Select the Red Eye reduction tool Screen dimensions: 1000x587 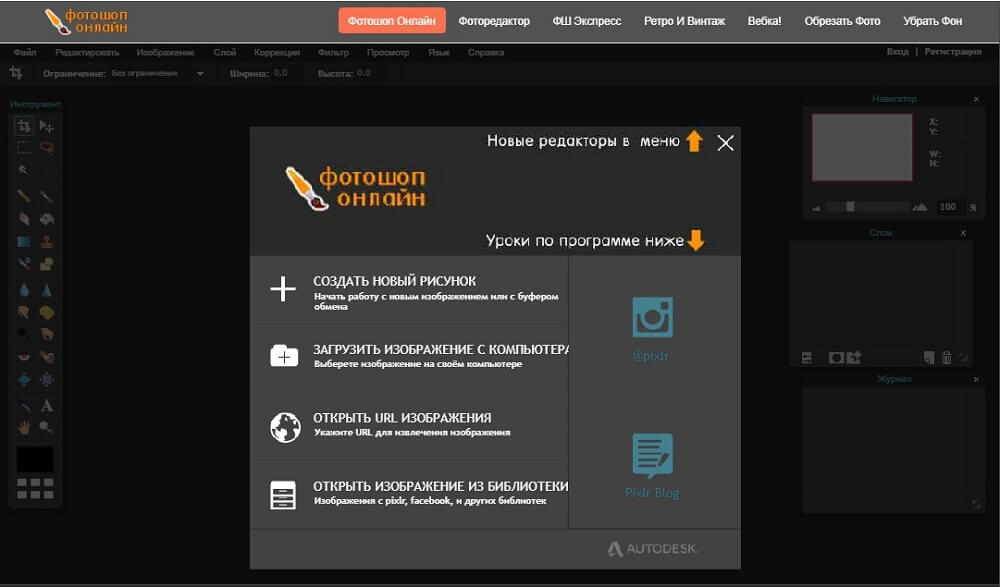coord(24,357)
